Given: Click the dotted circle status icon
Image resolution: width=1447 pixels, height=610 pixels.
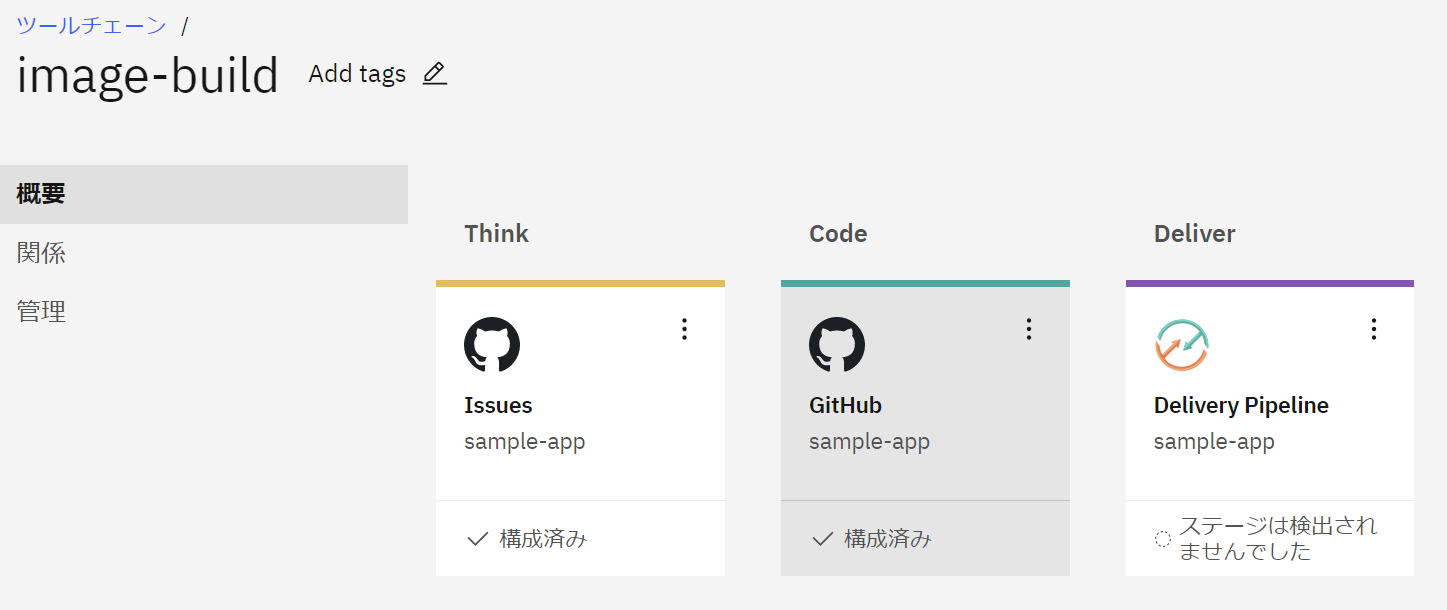Looking at the screenshot, I should coord(1162,539).
